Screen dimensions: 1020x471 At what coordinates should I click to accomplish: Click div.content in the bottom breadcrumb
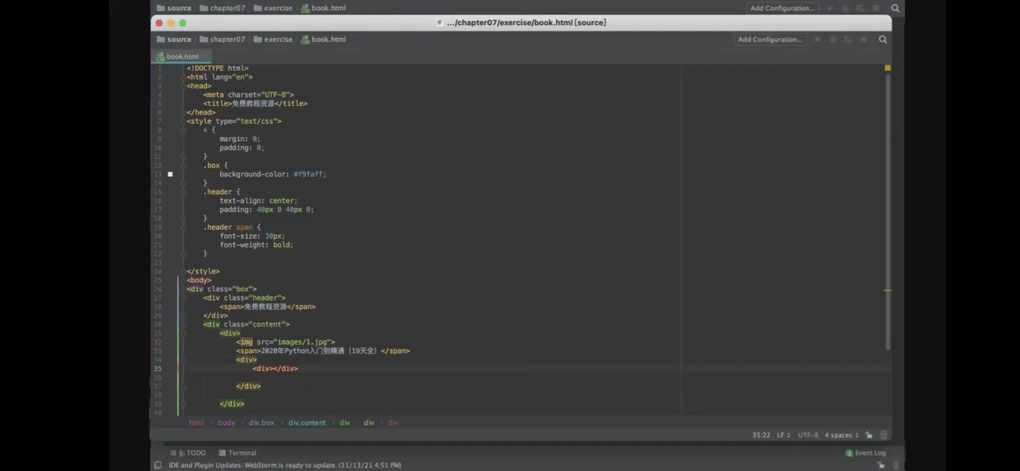pyautogui.click(x=307, y=423)
